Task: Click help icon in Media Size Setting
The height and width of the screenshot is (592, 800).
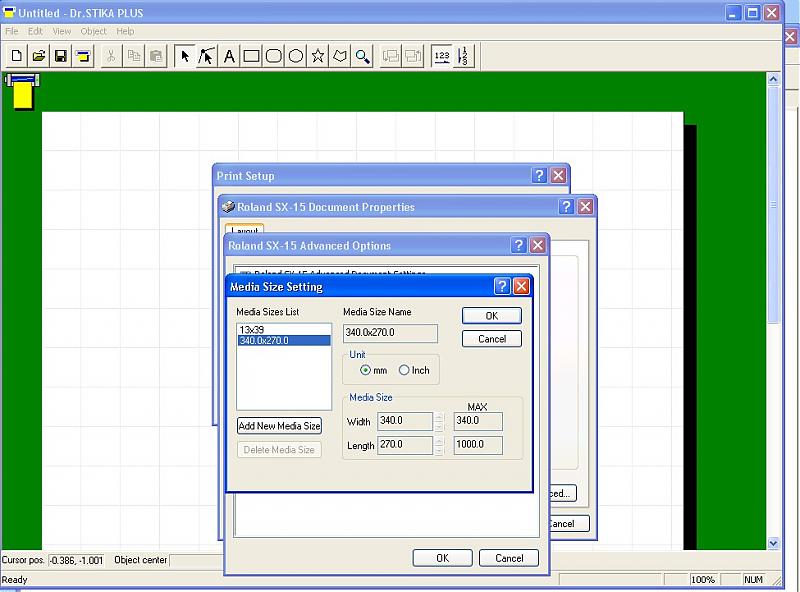Action: pyautogui.click(x=502, y=286)
